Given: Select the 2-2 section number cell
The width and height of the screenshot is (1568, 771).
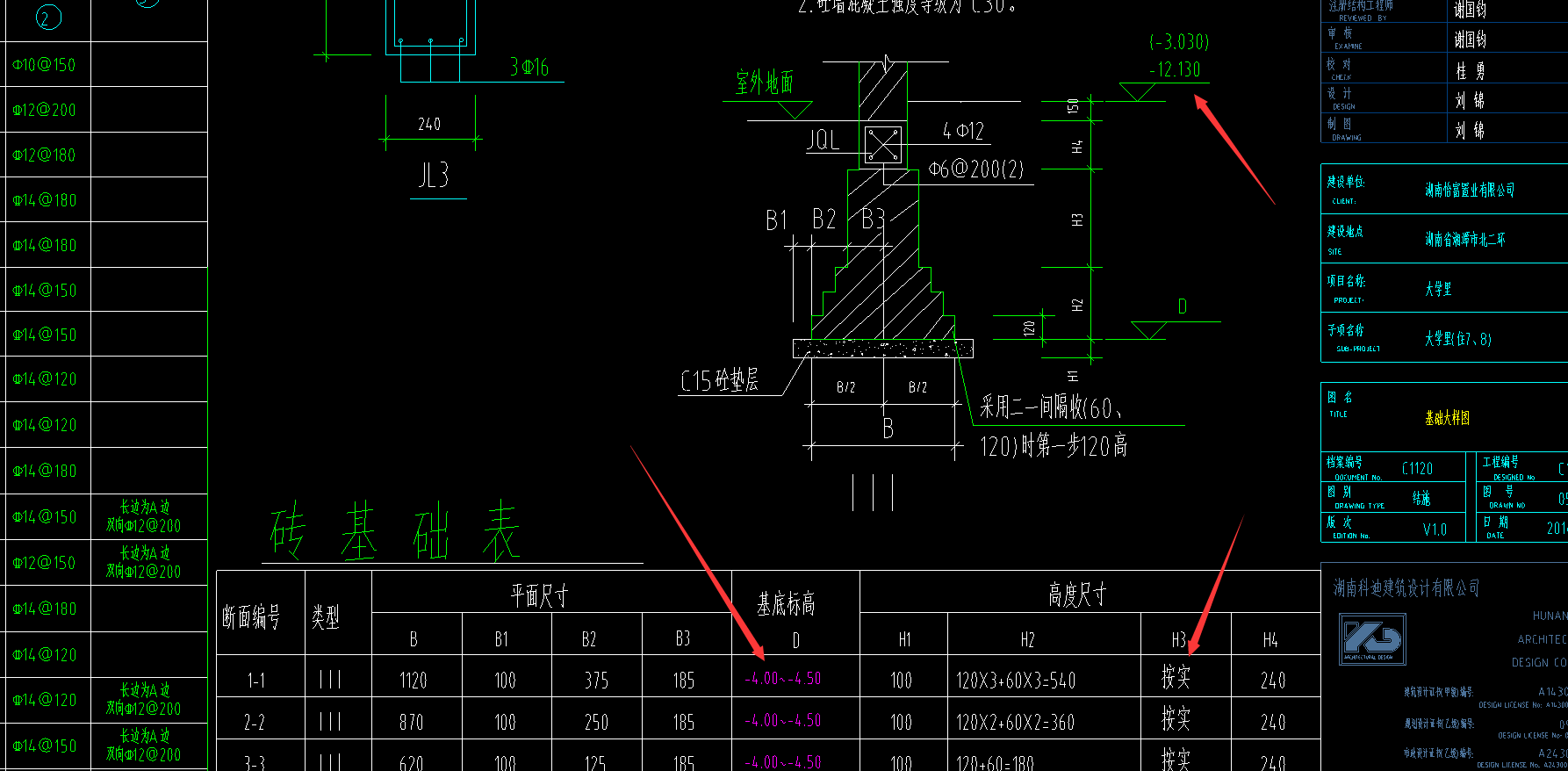Looking at the screenshot, I should (254, 723).
